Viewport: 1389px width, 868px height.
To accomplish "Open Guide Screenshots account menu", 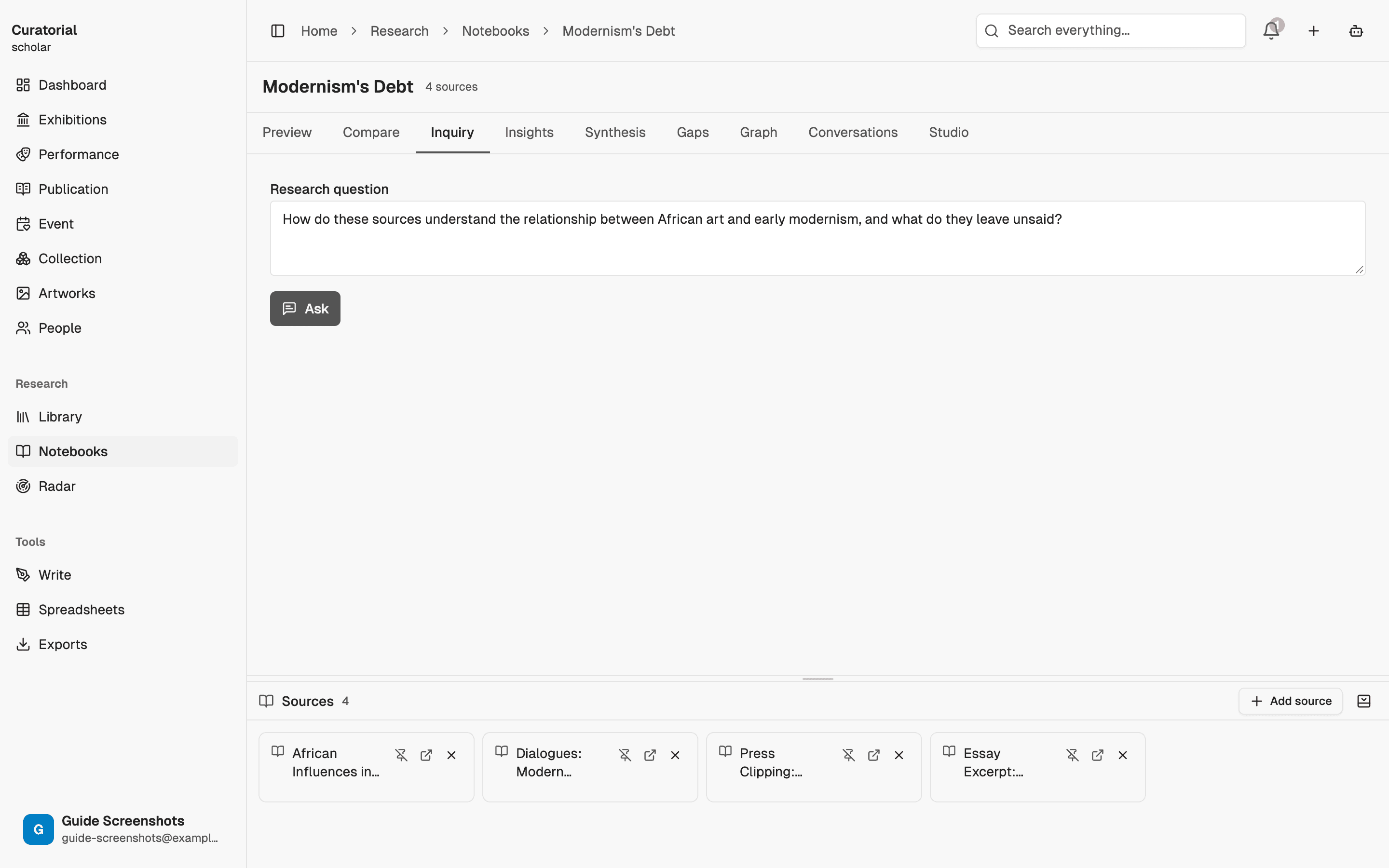I will coord(123,829).
